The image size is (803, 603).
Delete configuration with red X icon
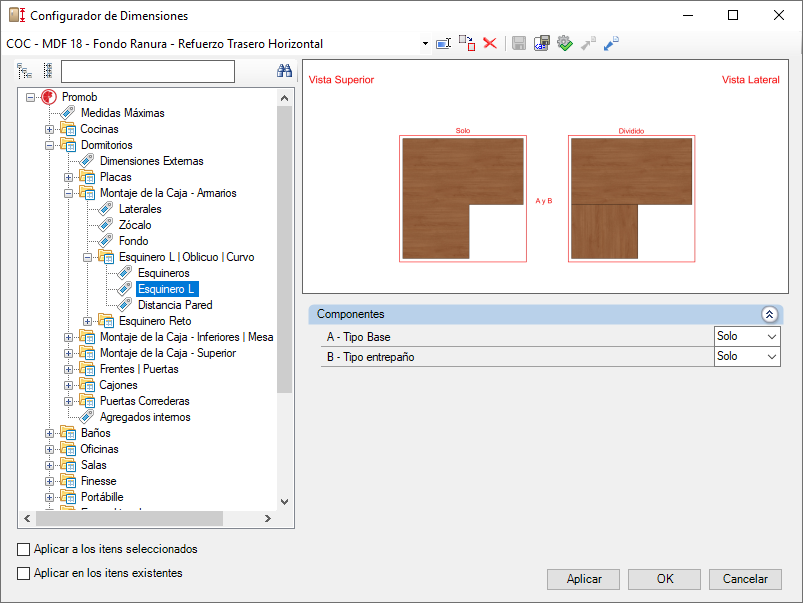[x=490, y=43]
